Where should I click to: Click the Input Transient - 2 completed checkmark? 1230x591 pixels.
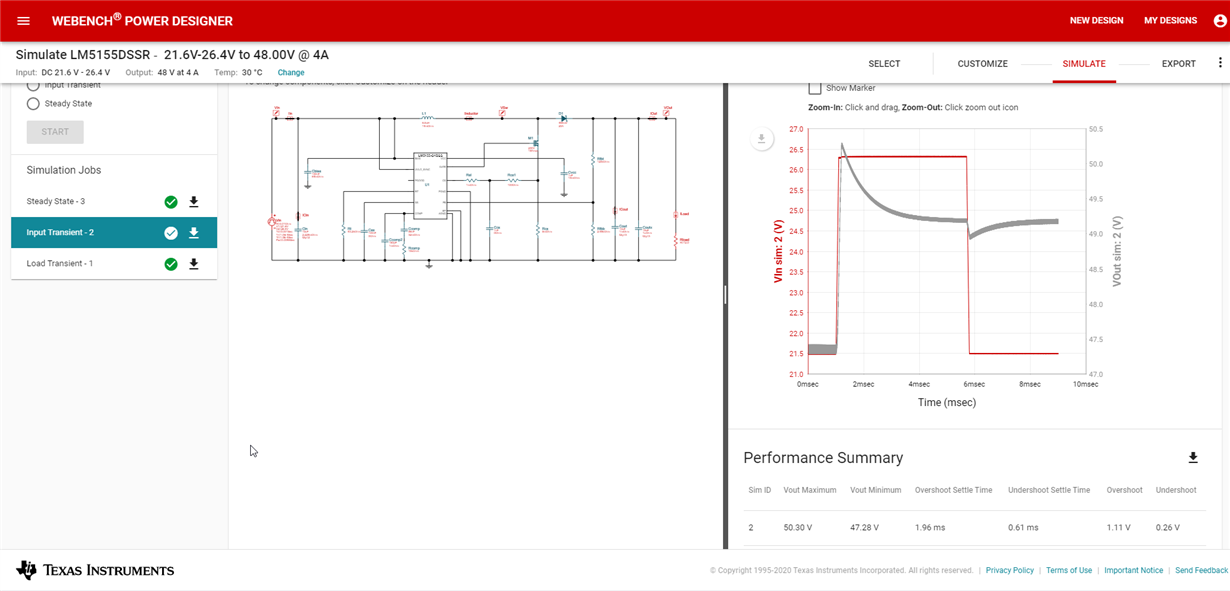coord(171,233)
